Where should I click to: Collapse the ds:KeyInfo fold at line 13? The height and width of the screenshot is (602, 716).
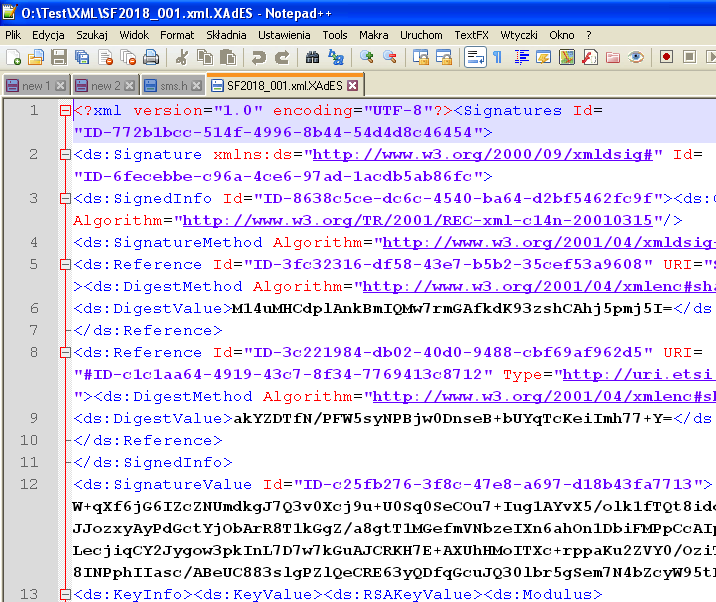65,594
